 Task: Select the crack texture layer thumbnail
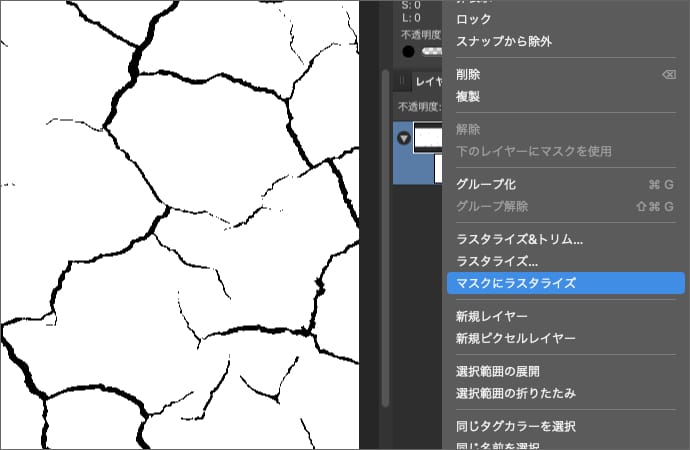(427, 138)
